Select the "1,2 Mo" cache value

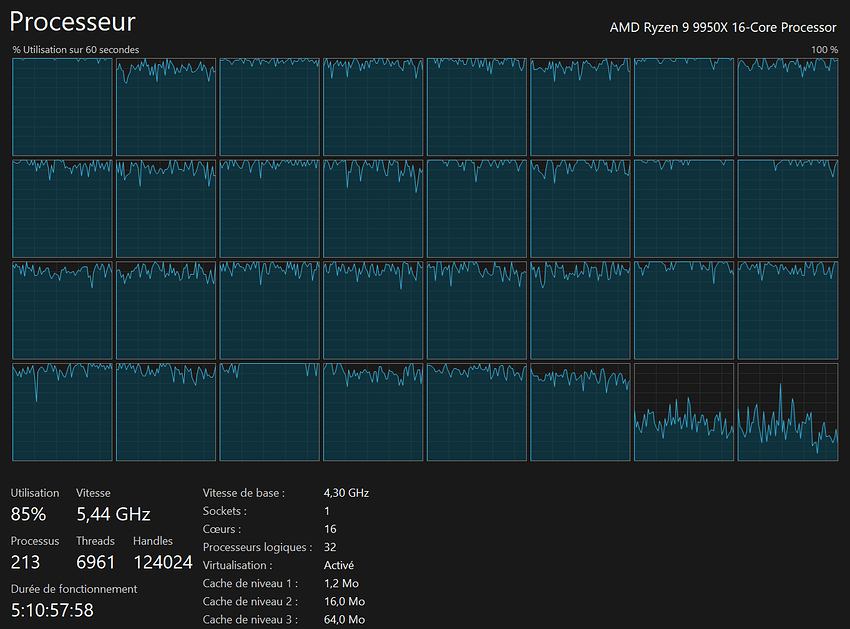[342, 583]
